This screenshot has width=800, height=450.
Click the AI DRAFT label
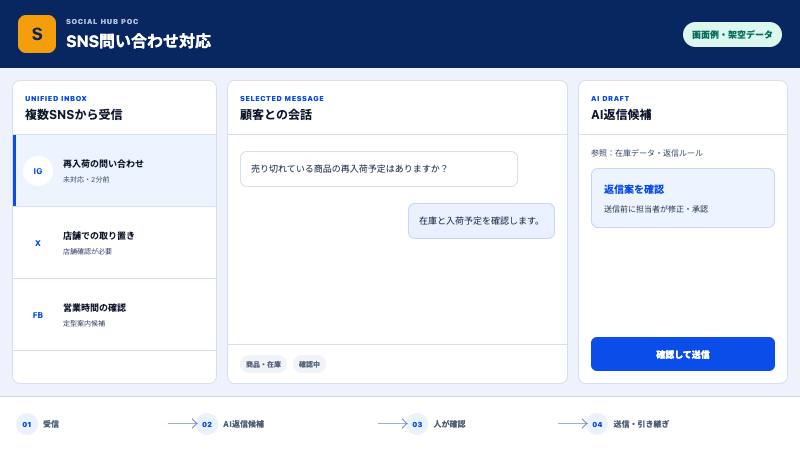point(610,98)
